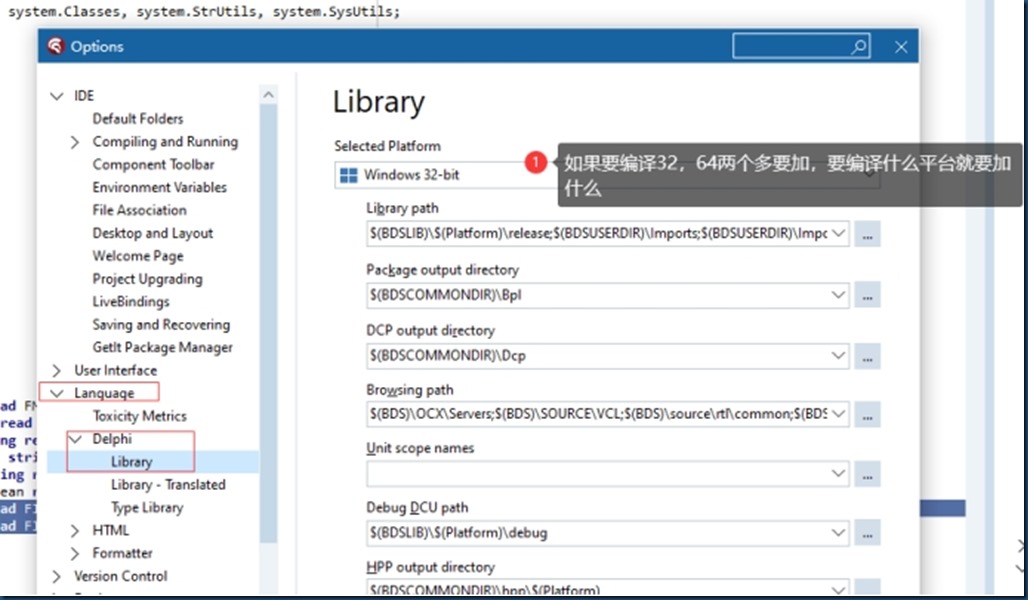Select the Library tree item under Delphi
Image resolution: width=1028 pixels, height=600 pixels.
[132, 462]
